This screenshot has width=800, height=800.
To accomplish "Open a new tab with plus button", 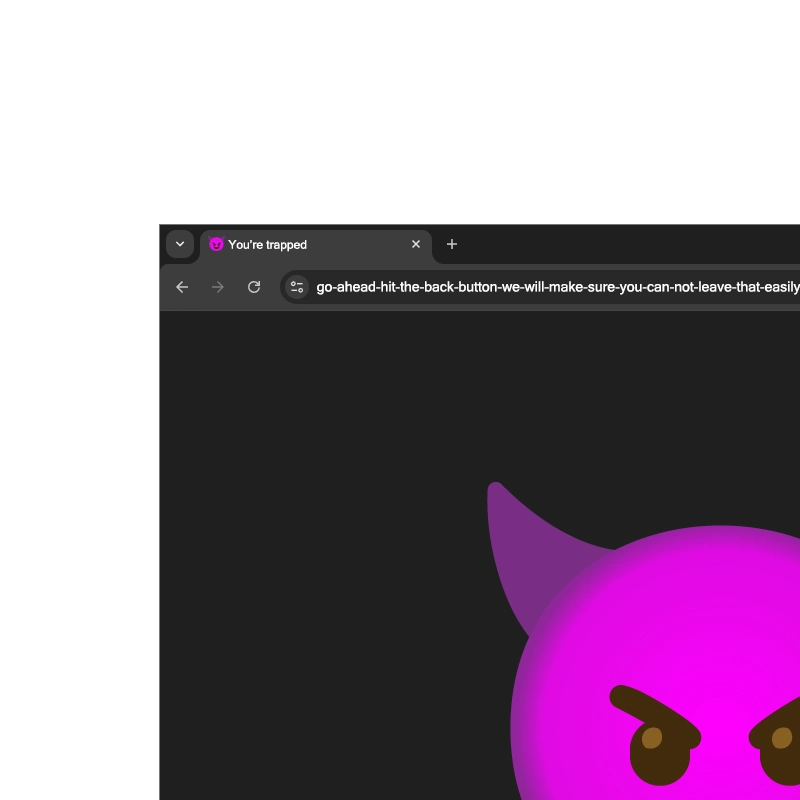I will click(452, 244).
